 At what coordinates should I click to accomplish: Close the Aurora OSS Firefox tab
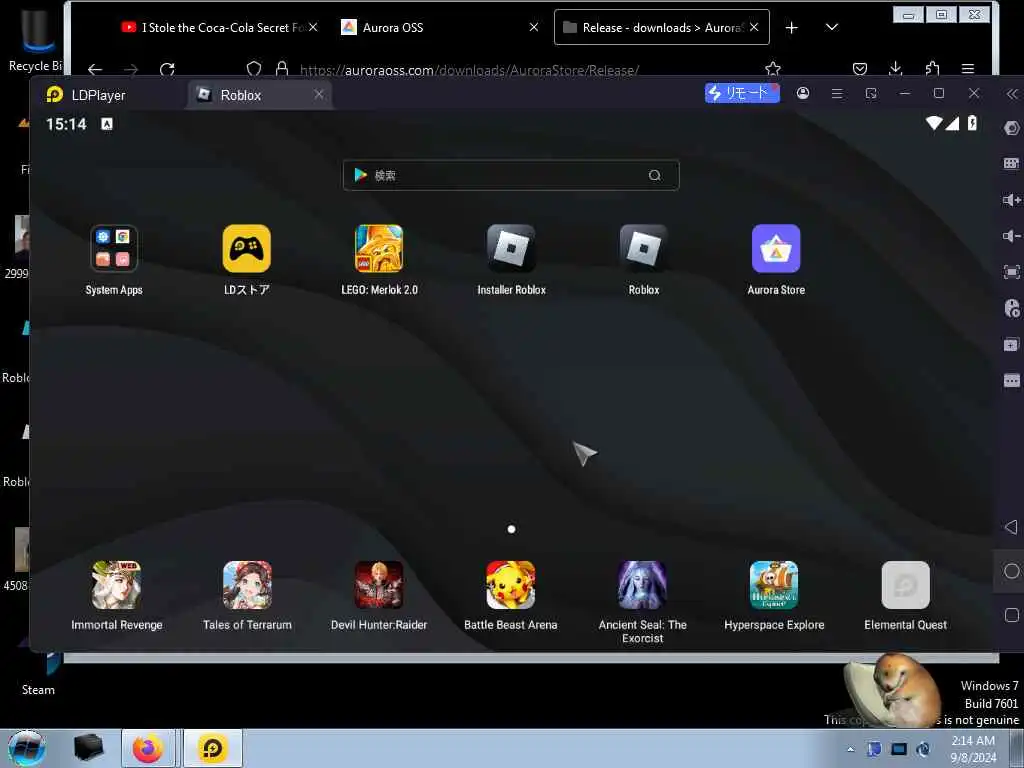point(534,27)
